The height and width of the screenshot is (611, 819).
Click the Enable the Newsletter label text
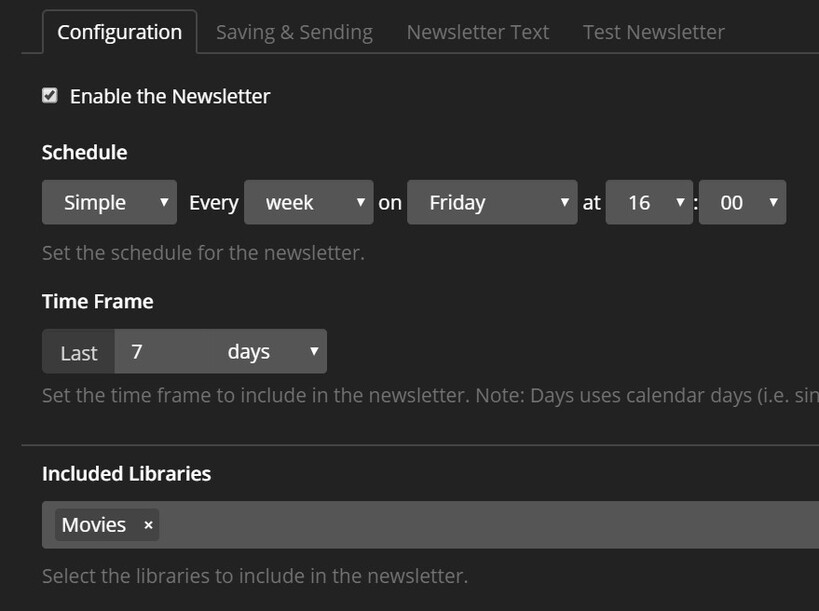coord(170,97)
